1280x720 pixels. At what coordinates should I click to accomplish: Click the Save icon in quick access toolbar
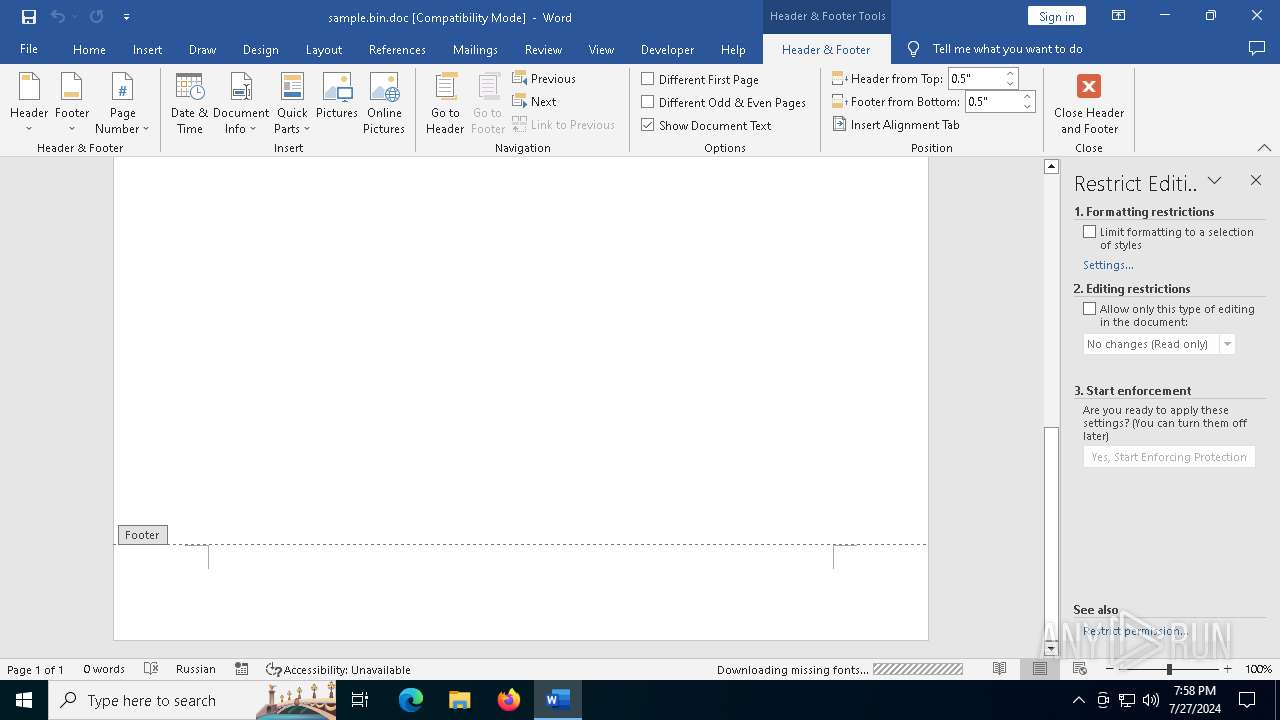pyautogui.click(x=29, y=16)
